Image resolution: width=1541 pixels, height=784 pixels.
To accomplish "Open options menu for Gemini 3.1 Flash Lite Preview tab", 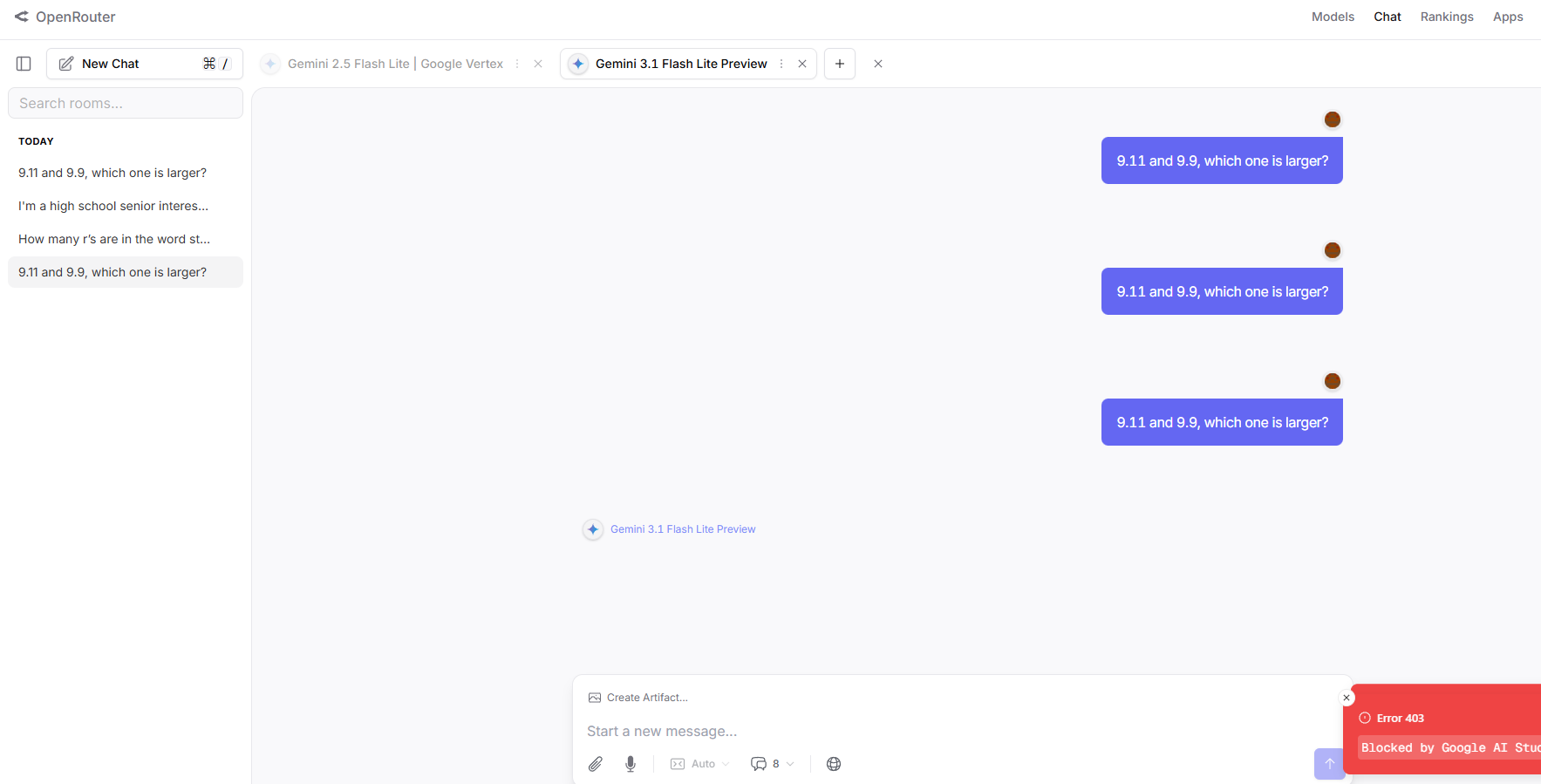I will pos(781,64).
